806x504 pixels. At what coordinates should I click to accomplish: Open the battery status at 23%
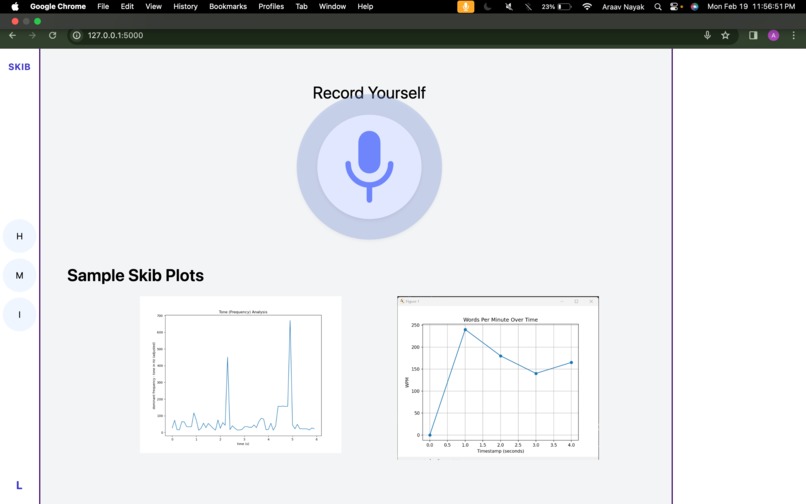coord(557,7)
